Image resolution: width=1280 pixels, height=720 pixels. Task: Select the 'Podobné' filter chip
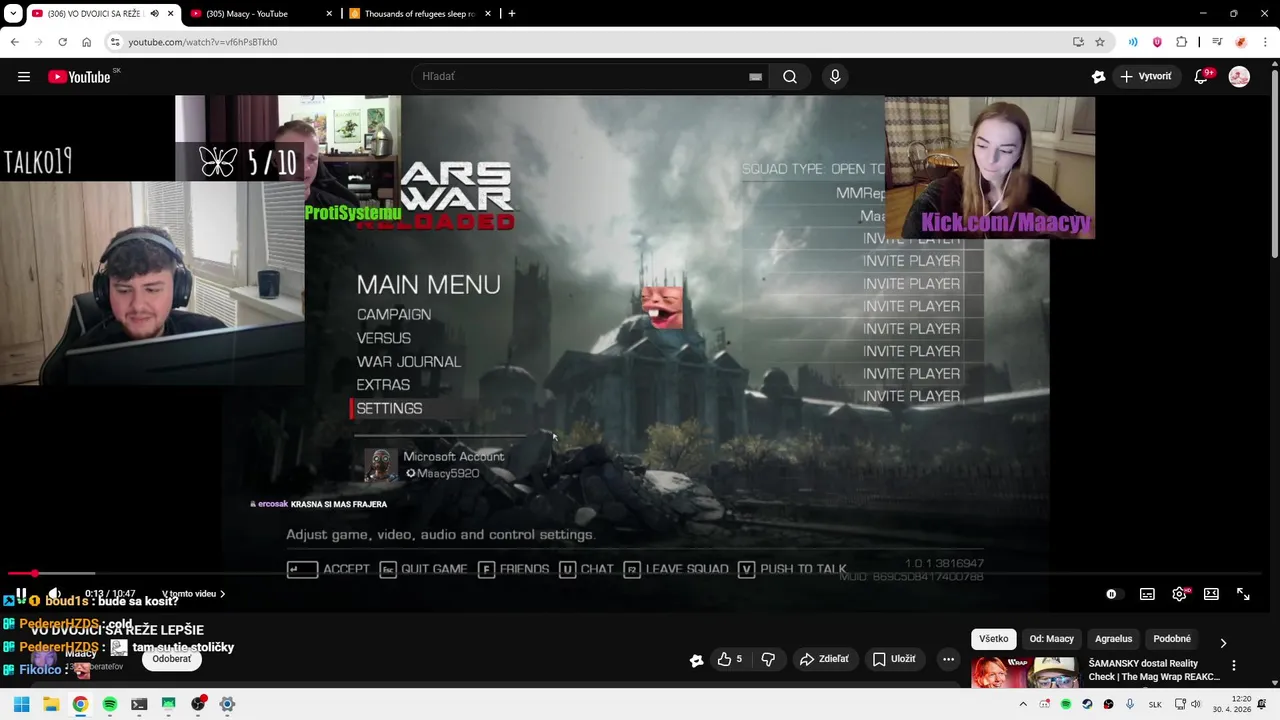point(1172,639)
